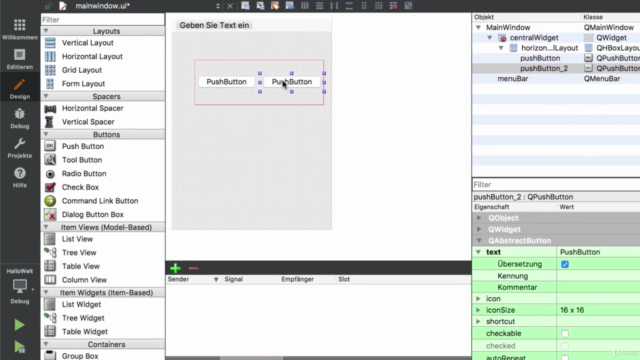Viewport: 640px width, 360px height.
Task: Open the Willkommen mode in sidebar
Action: tap(20, 29)
